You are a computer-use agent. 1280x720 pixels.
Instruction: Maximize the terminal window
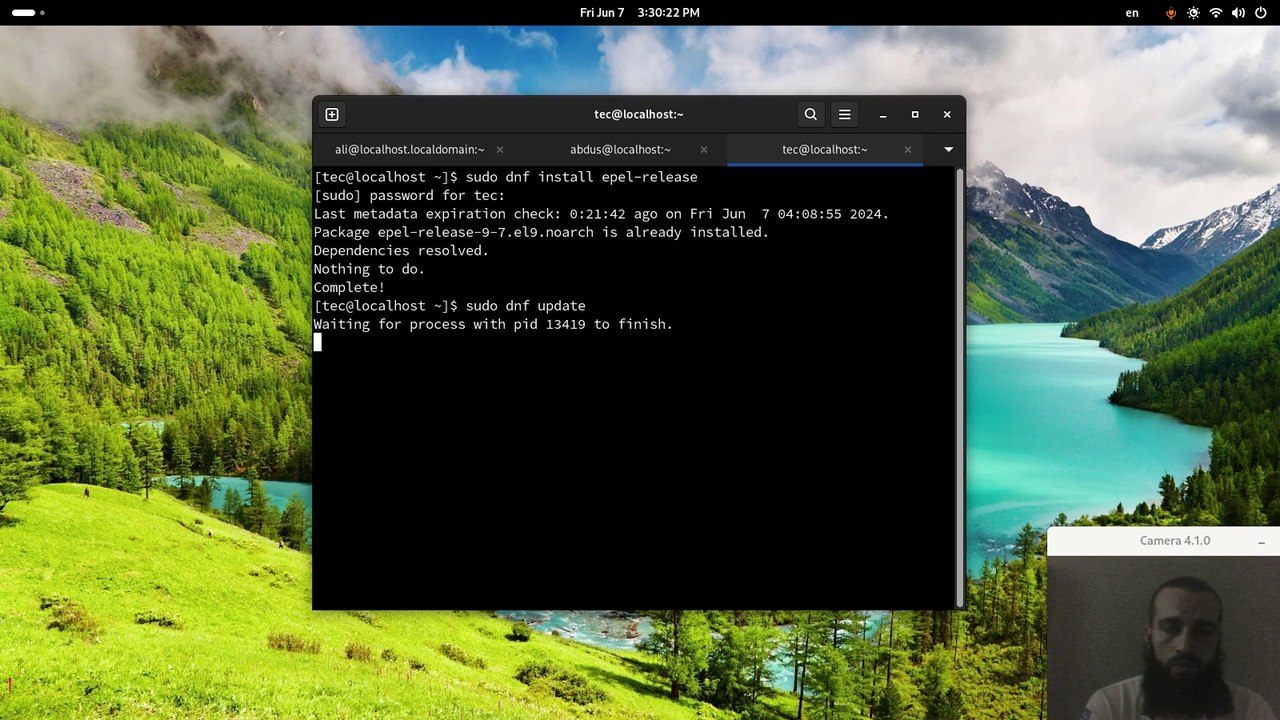pos(915,114)
